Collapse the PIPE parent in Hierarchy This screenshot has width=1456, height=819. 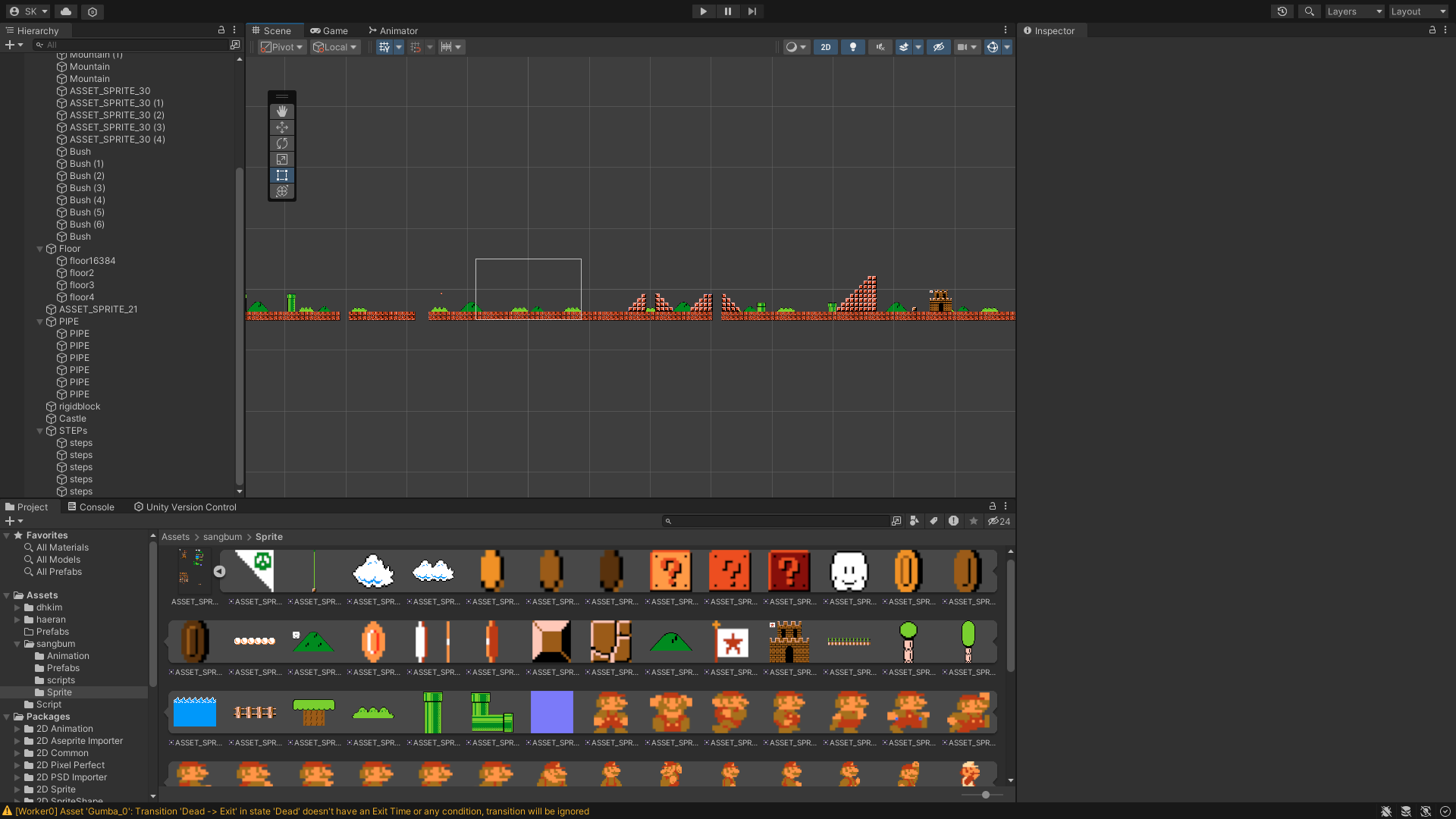(x=40, y=322)
